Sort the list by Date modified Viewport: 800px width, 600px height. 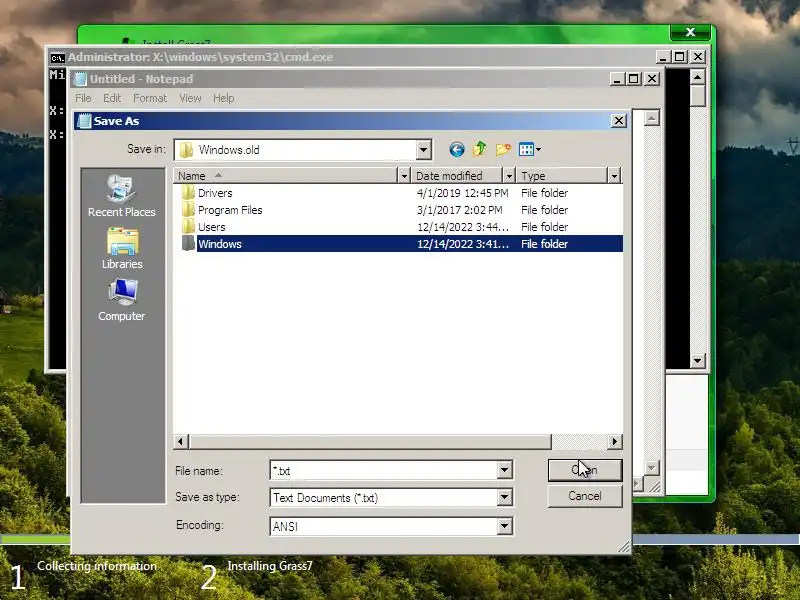(x=457, y=176)
